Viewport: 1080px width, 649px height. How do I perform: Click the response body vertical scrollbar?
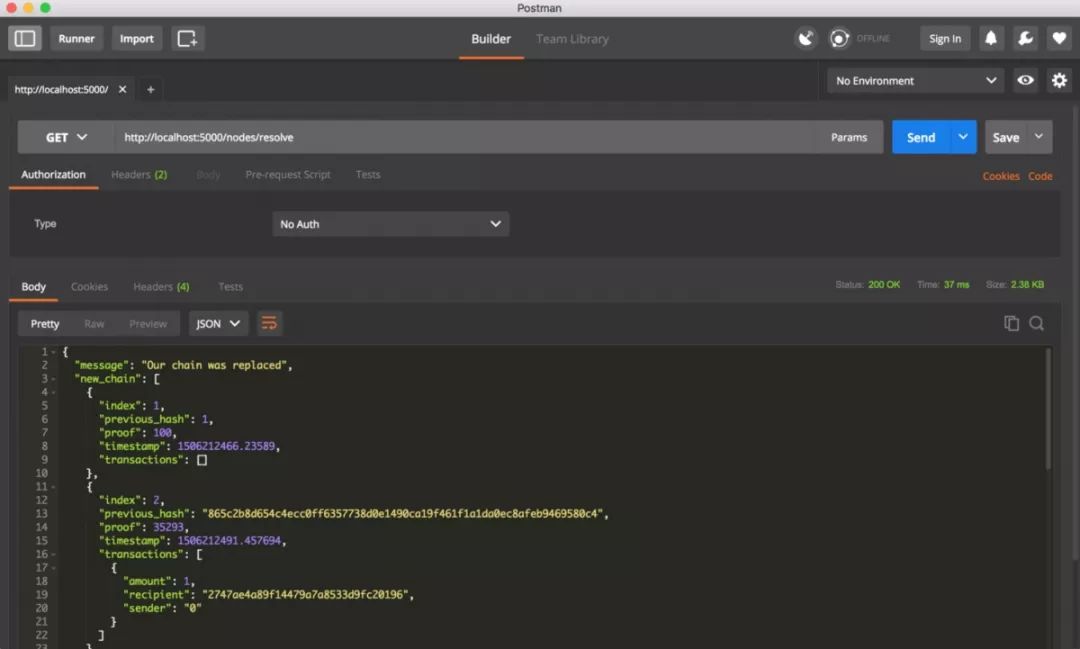[1048, 409]
